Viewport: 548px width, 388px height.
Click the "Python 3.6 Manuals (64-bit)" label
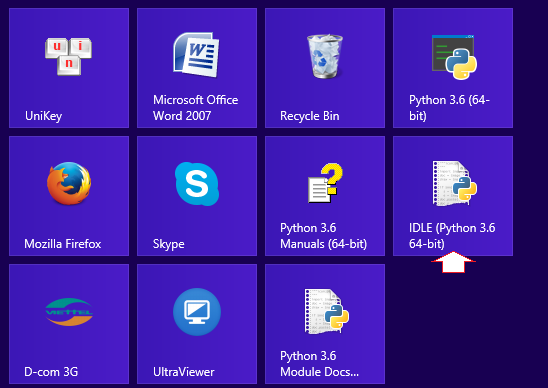coord(324,236)
